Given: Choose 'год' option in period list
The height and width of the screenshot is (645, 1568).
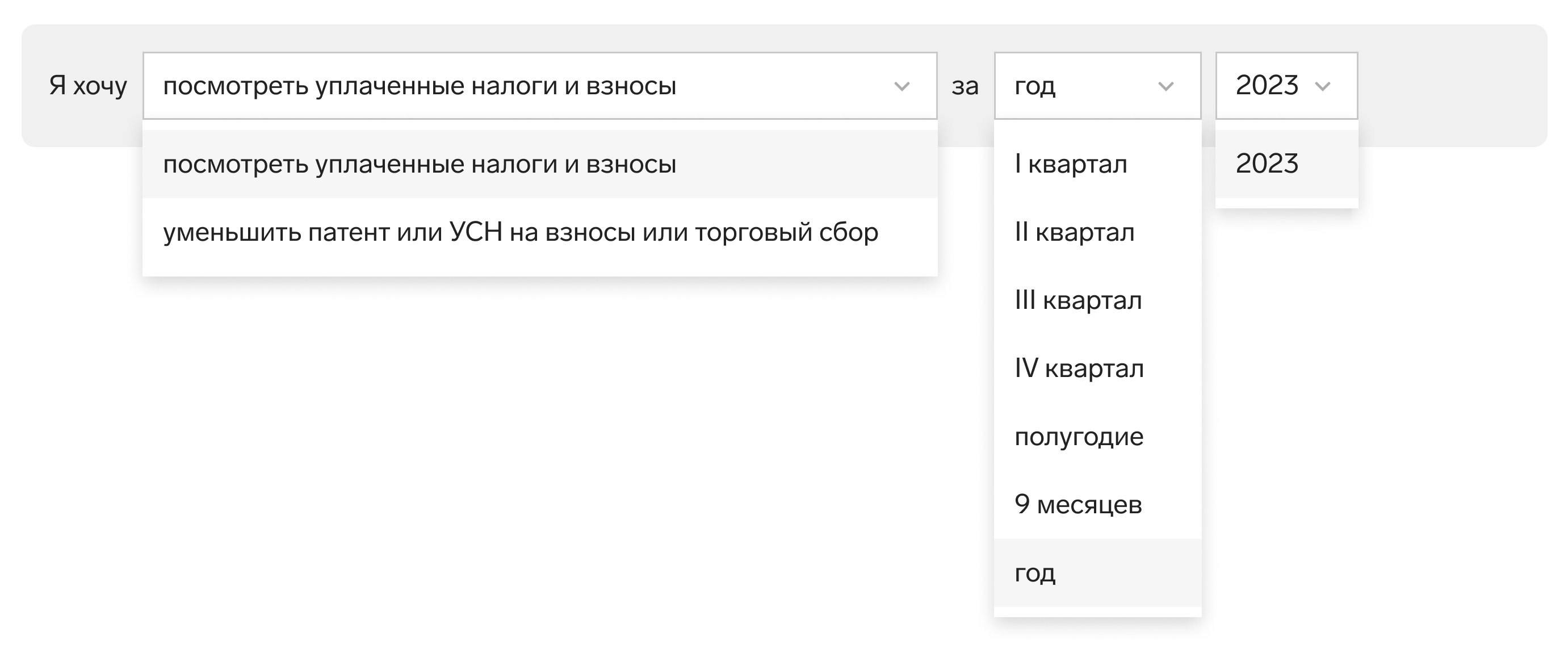Looking at the screenshot, I should click(x=1097, y=573).
